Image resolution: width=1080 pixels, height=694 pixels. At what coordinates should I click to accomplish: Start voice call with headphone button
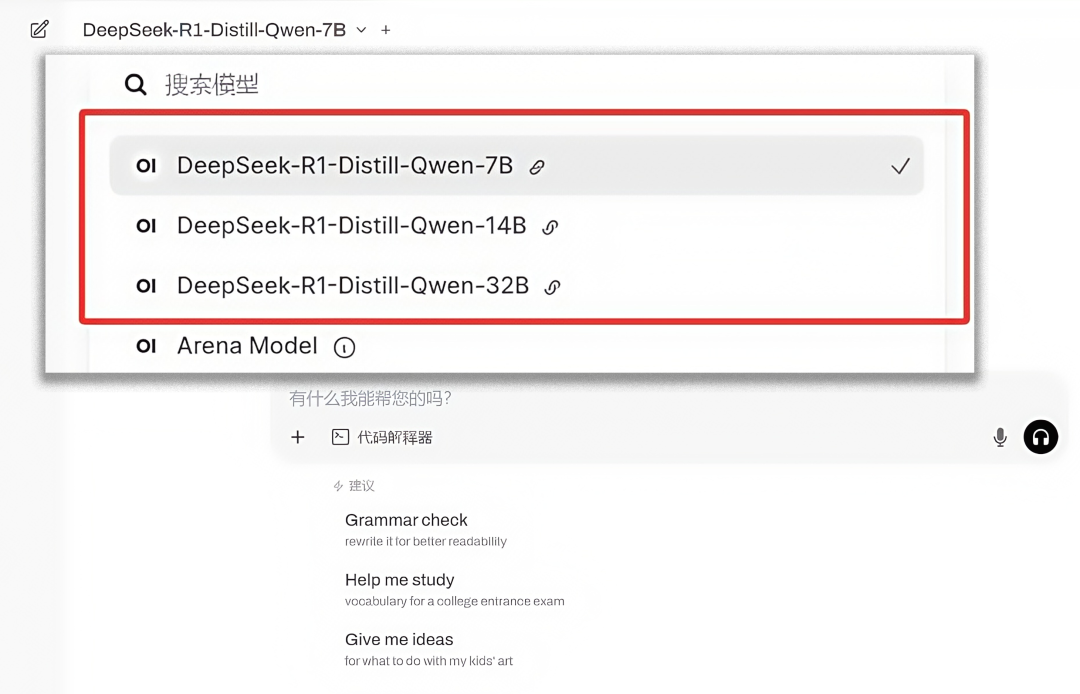(1040, 437)
